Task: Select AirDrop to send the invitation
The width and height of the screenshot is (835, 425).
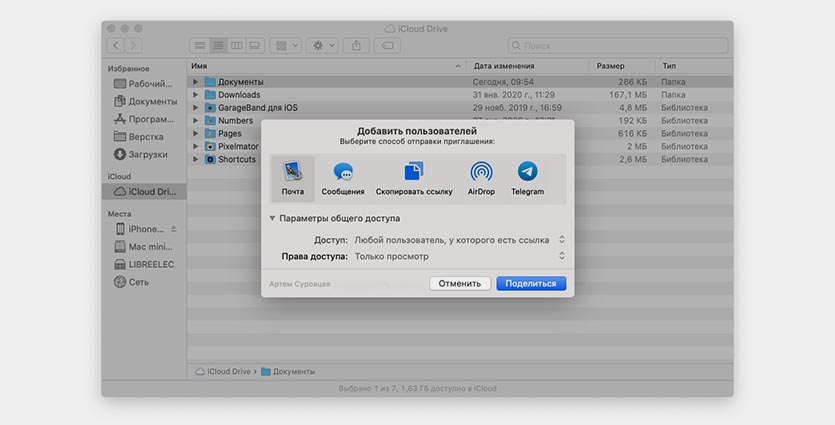Action: [x=481, y=177]
